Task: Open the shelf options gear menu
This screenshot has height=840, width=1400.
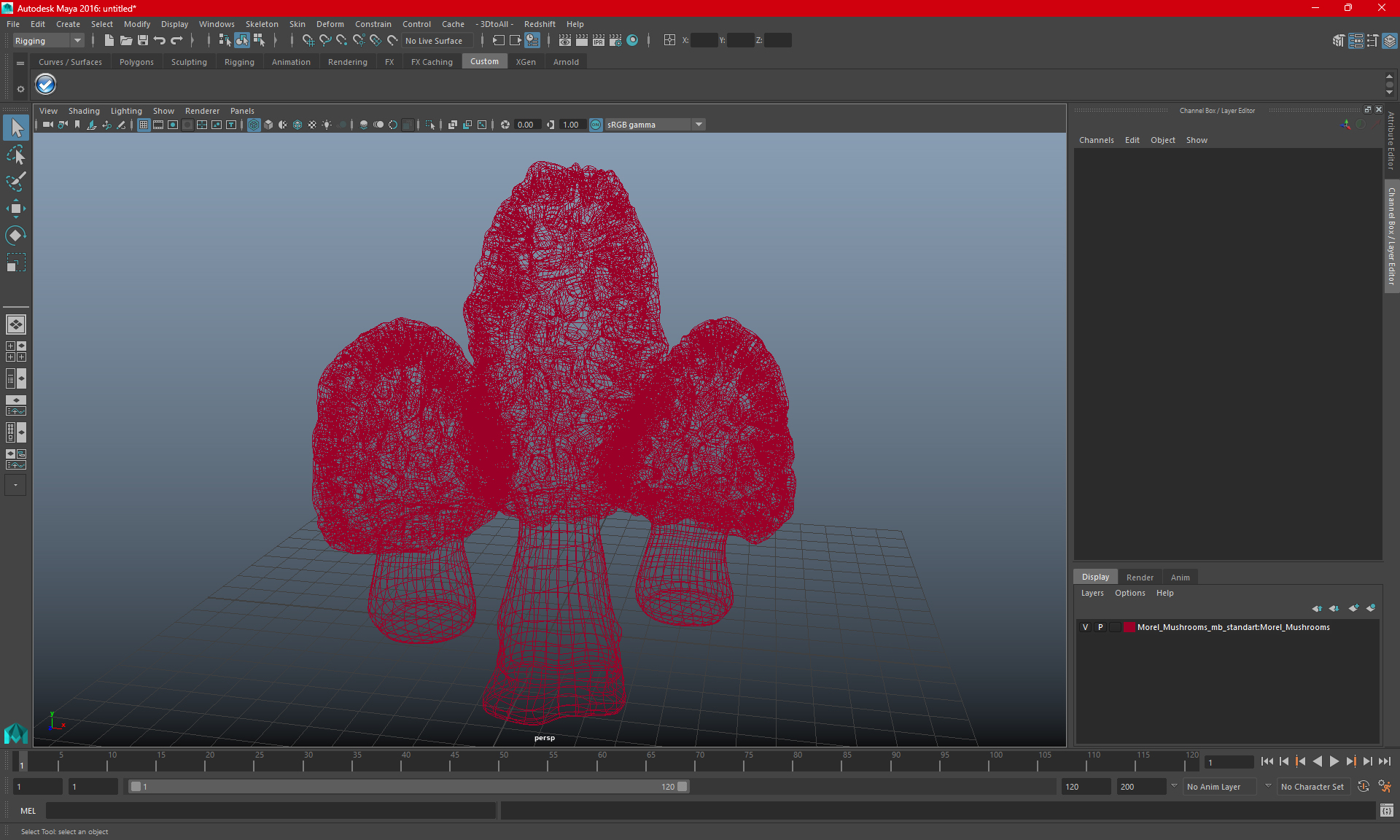Action: [20, 89]
